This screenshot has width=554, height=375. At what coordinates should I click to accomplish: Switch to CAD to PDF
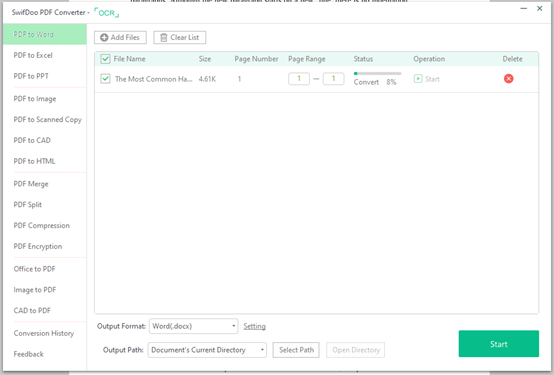[x=32, y=311]
